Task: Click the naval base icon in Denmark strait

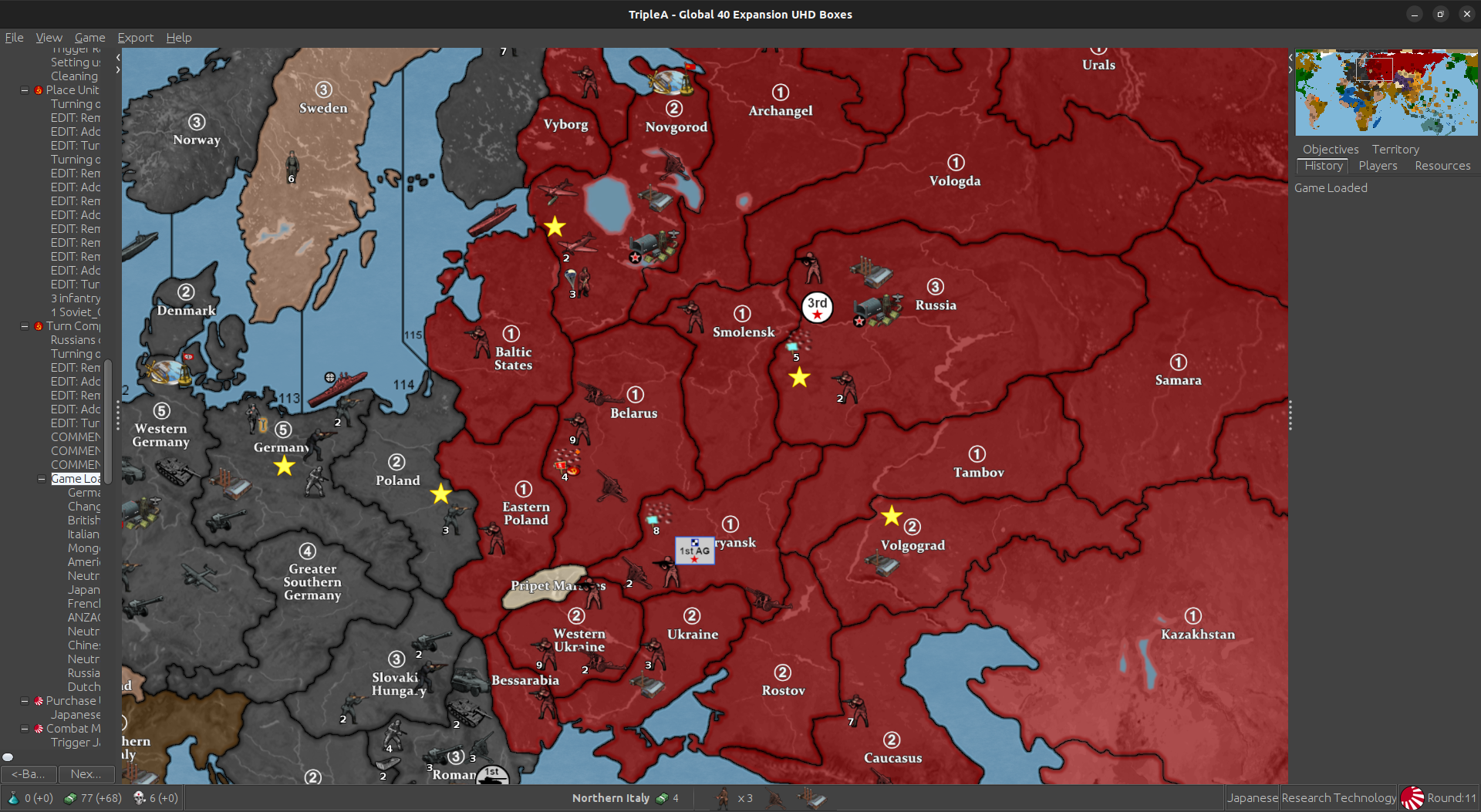Action: coord(168,372)
